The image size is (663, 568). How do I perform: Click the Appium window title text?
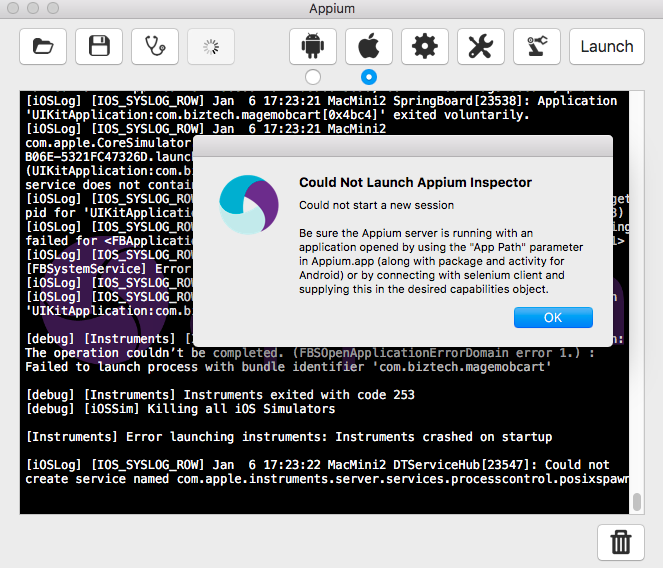point(332,8)
